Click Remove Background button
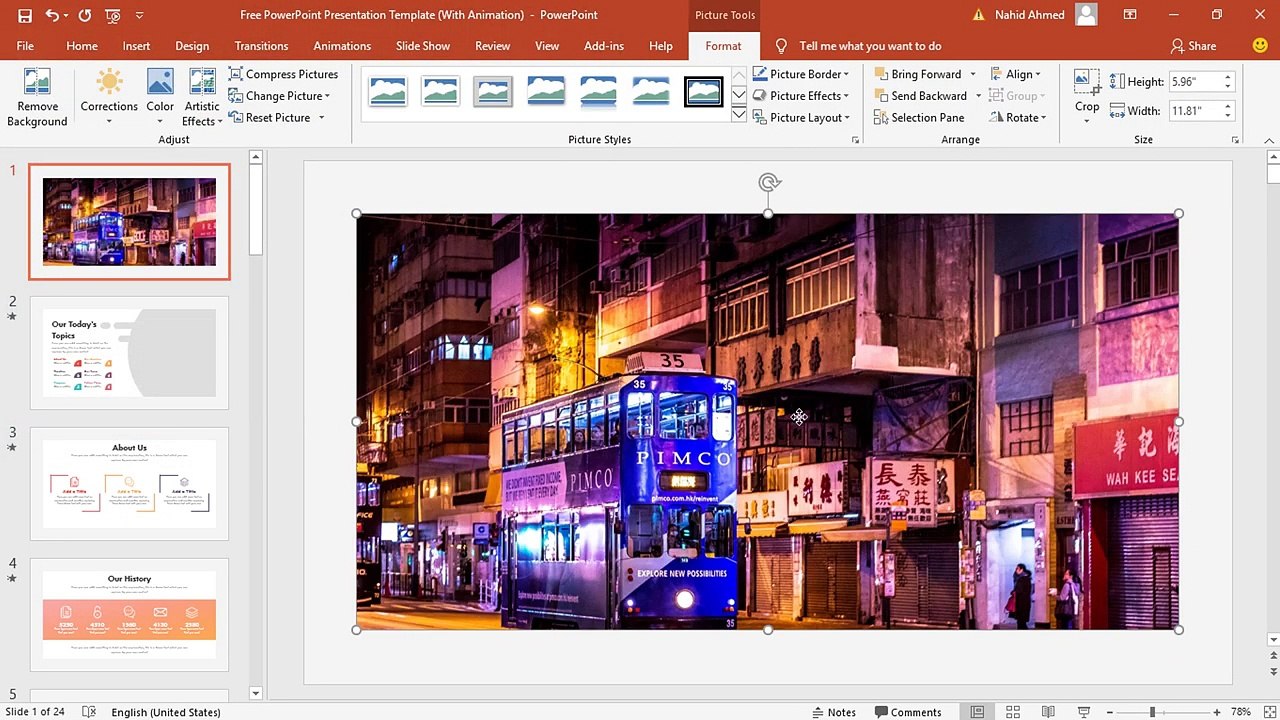Screen dimensions: 1280x720 point(37,98)
